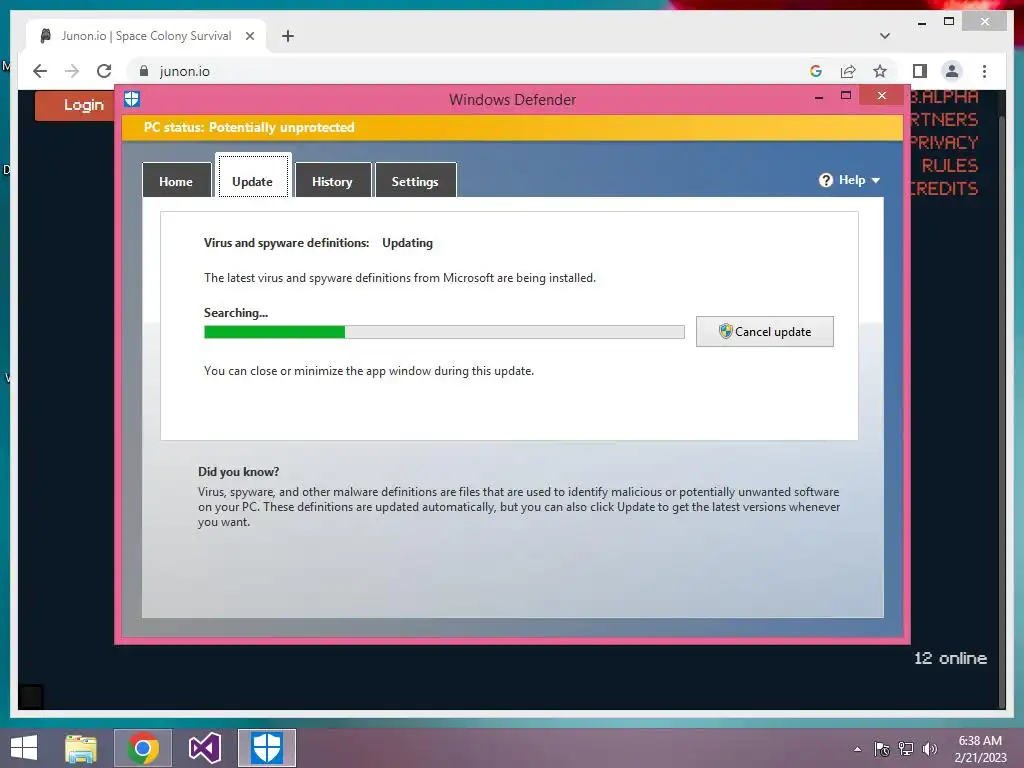Click the volume speaker tray icon
This screenshot has width=1024, height=768.
[x=929, y=749]
